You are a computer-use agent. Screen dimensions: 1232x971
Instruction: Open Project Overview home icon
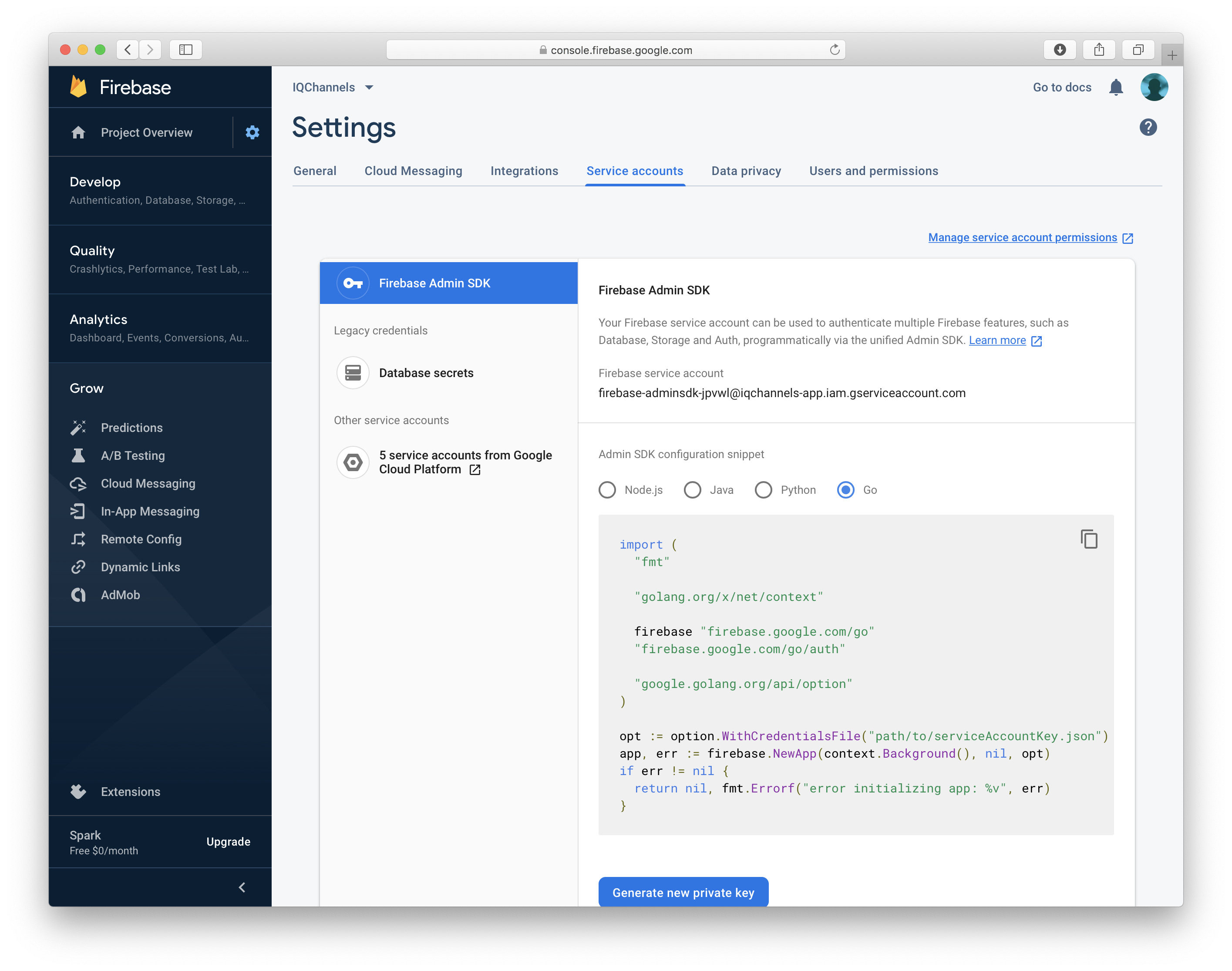tap(78, 132)
